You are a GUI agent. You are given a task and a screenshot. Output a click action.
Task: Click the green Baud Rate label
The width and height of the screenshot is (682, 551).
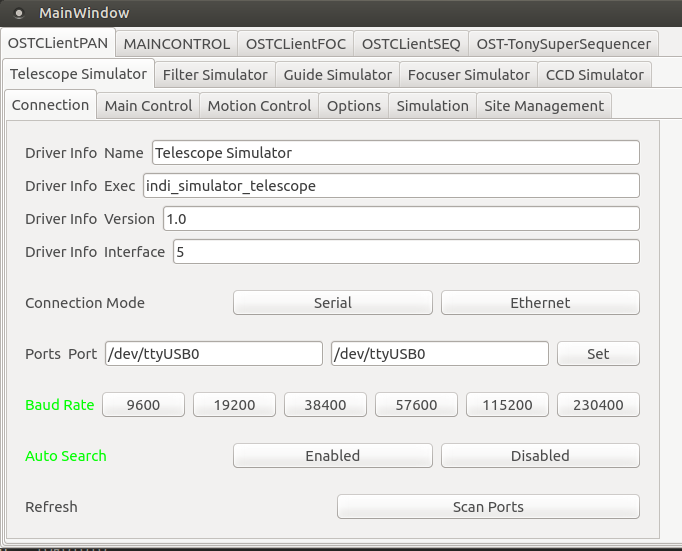tap(60, 405)
